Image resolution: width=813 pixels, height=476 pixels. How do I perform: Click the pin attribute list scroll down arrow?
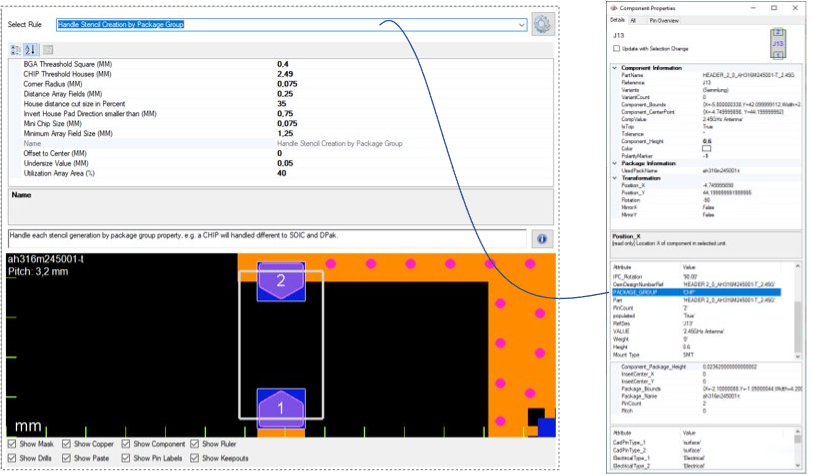click(x=797, y=465)
